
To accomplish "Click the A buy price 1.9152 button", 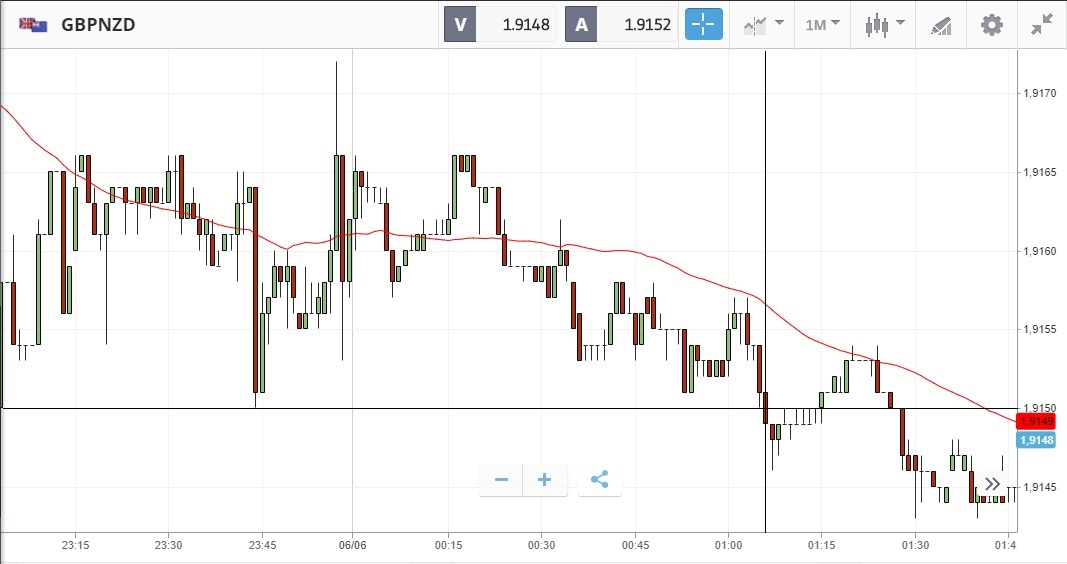I will coord(622,24).
